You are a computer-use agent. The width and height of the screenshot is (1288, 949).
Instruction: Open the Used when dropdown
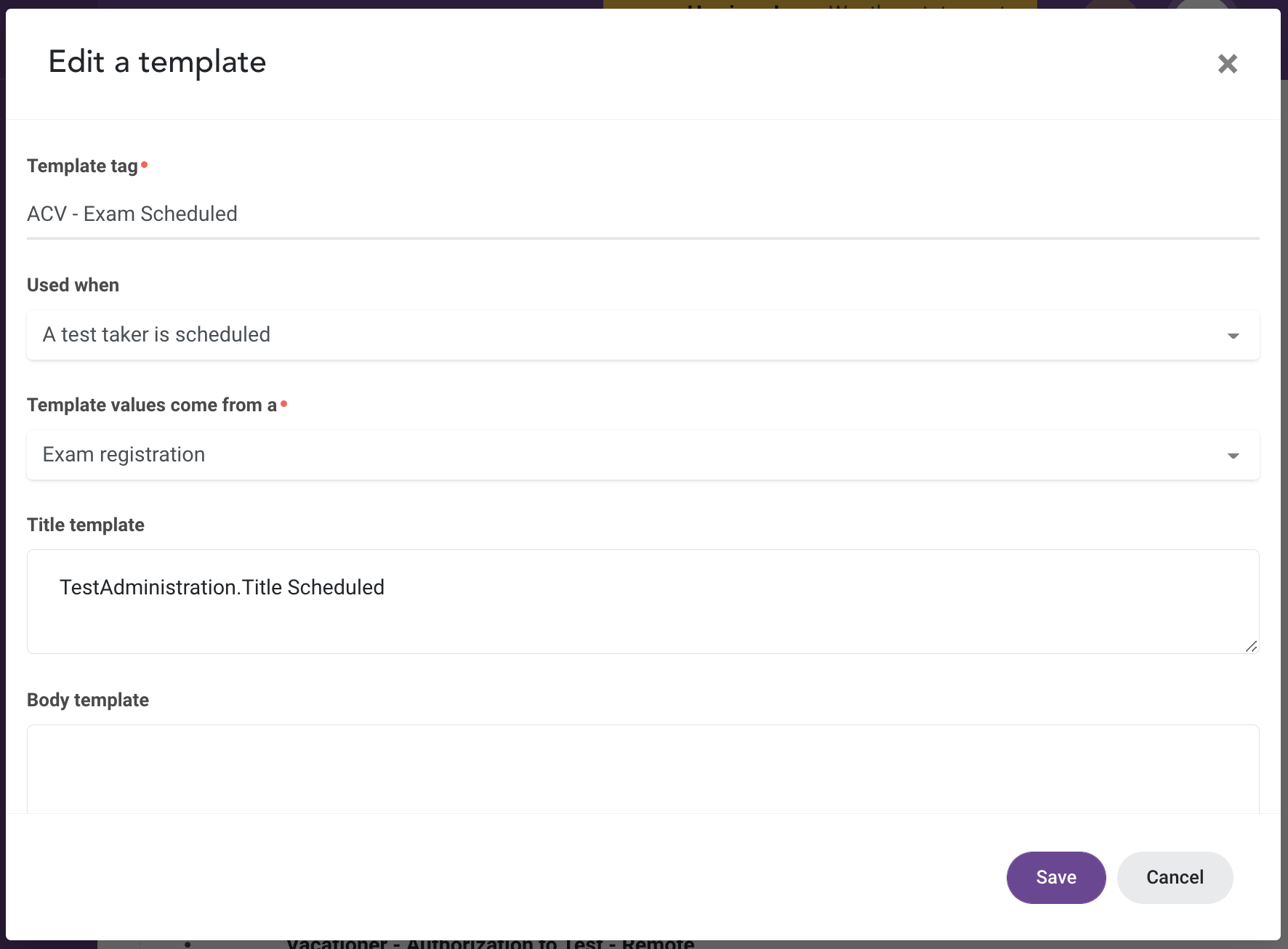tap(643, 335)
